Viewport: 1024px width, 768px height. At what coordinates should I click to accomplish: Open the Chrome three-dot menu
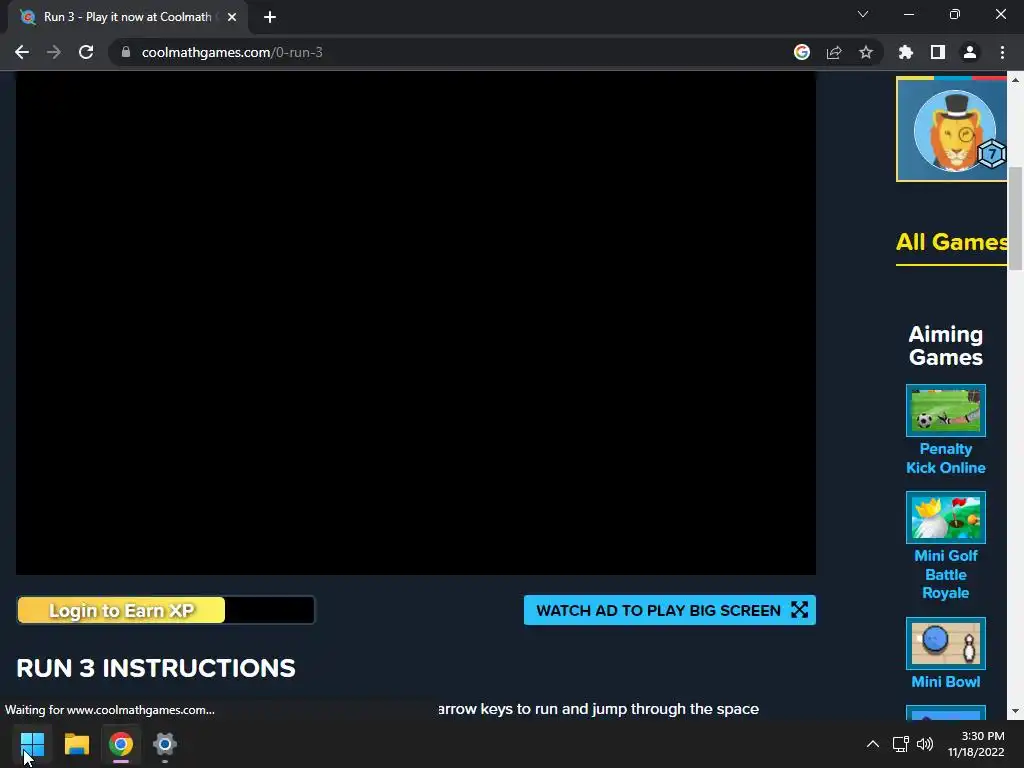point(1002,52)
